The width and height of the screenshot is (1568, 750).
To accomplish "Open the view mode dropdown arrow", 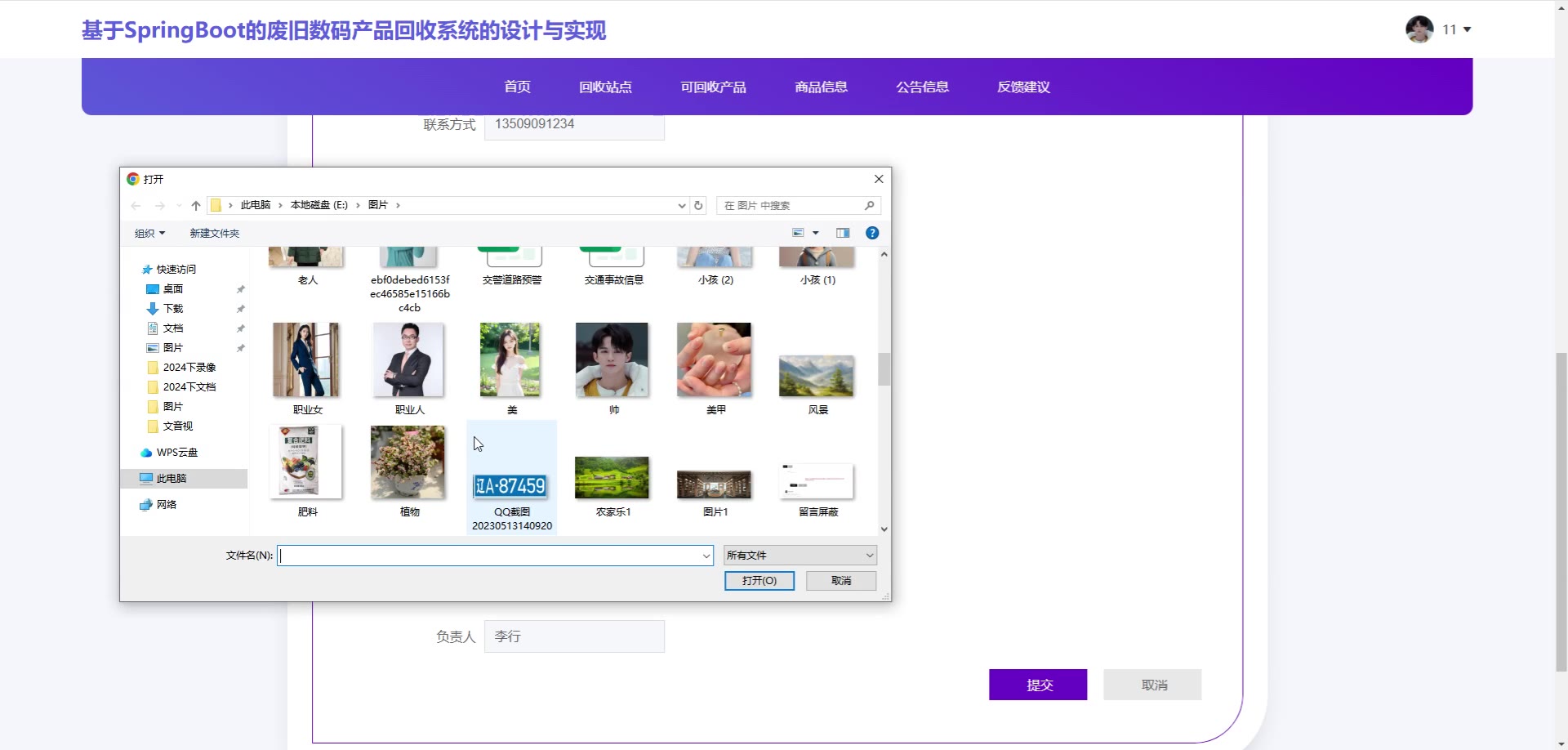I will click(x=816, y=233).
